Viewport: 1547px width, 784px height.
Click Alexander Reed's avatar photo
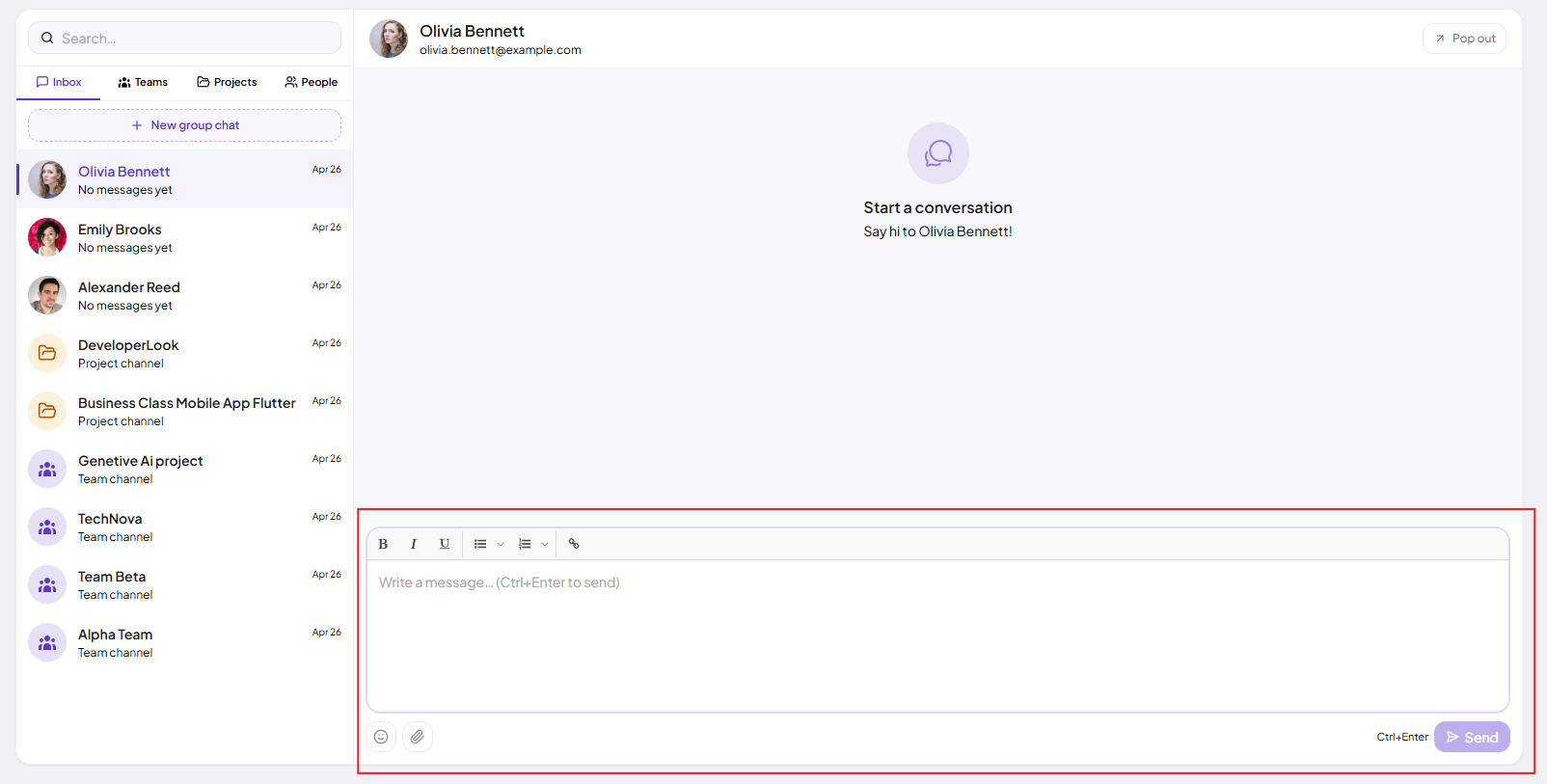[47, 295]
